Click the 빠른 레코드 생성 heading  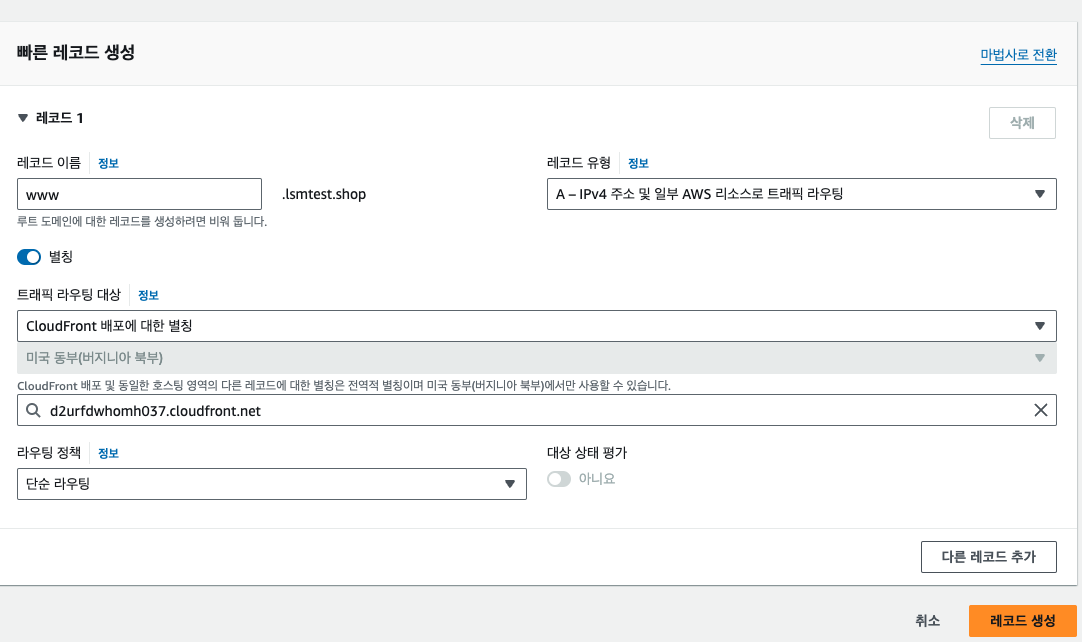76,52
